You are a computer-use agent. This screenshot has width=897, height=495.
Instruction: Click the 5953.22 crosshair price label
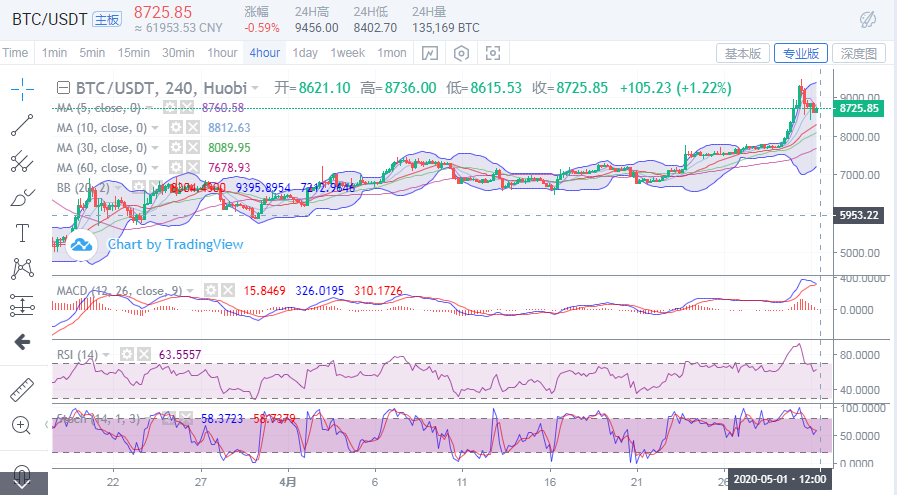click(859, 215)
